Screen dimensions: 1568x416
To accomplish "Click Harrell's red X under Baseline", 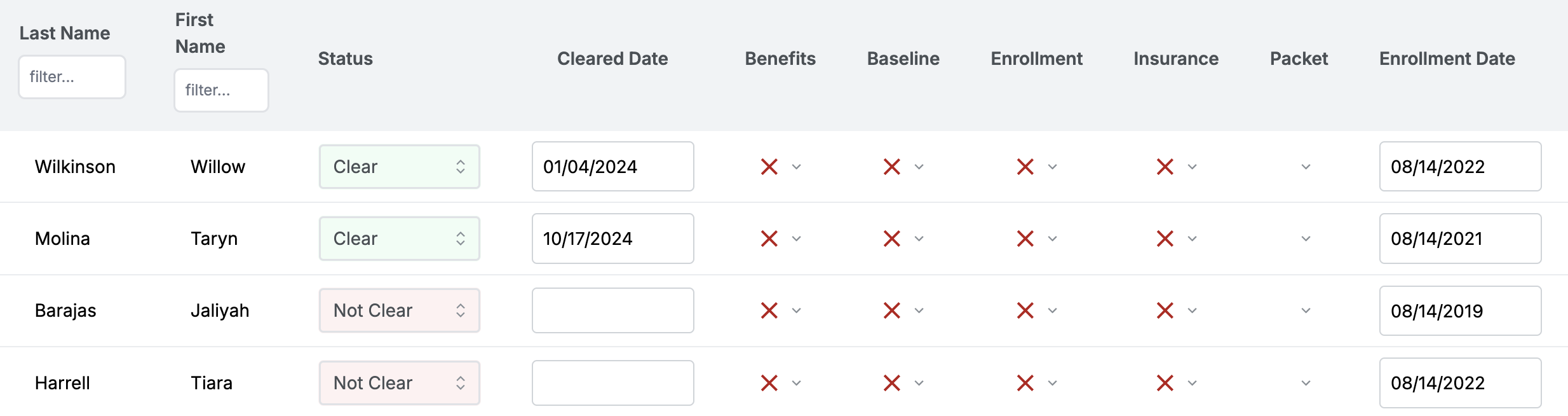I will pos(892,383).
